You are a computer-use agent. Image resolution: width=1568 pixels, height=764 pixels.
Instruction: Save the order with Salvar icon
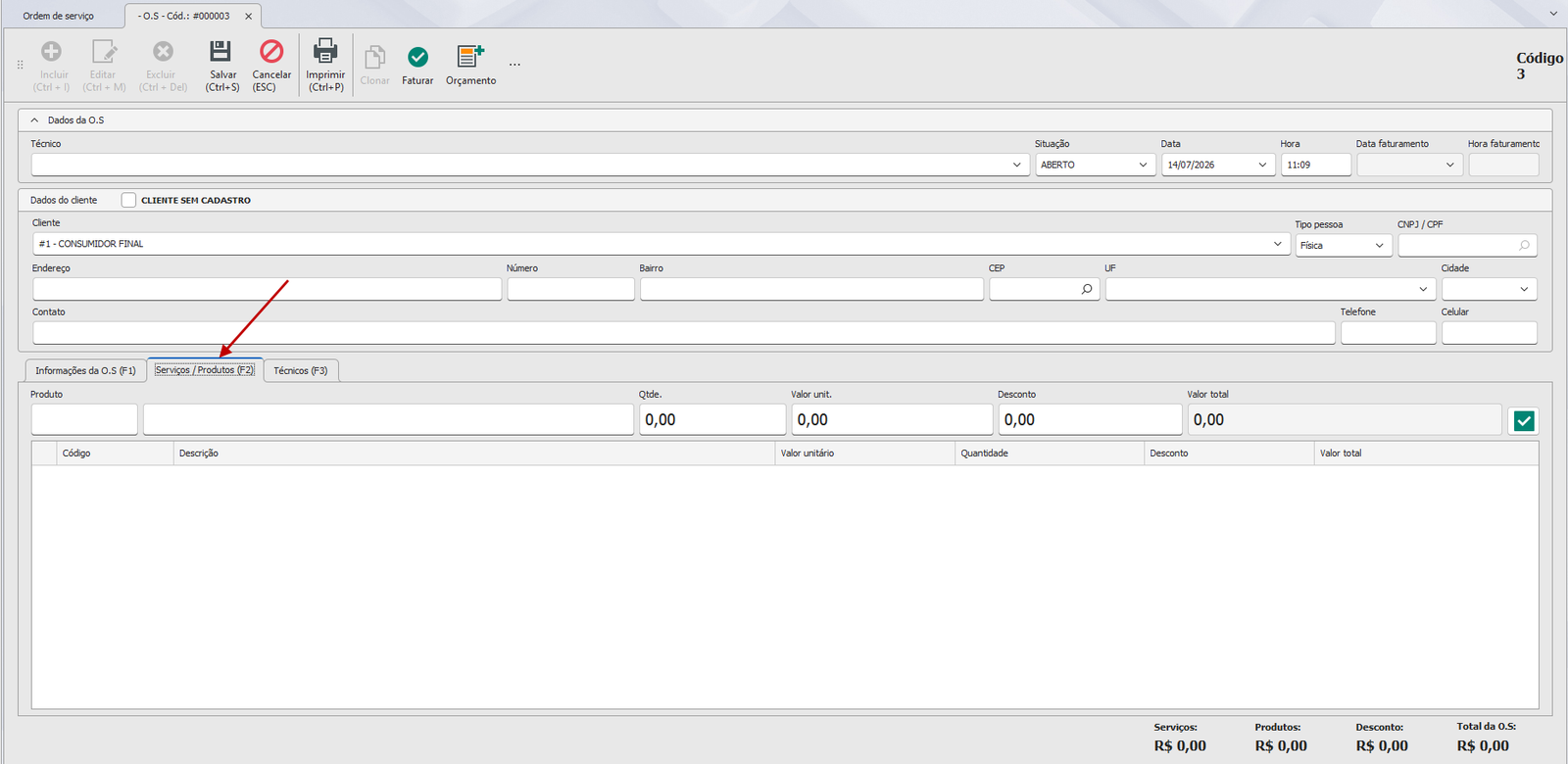coord(221,51)
